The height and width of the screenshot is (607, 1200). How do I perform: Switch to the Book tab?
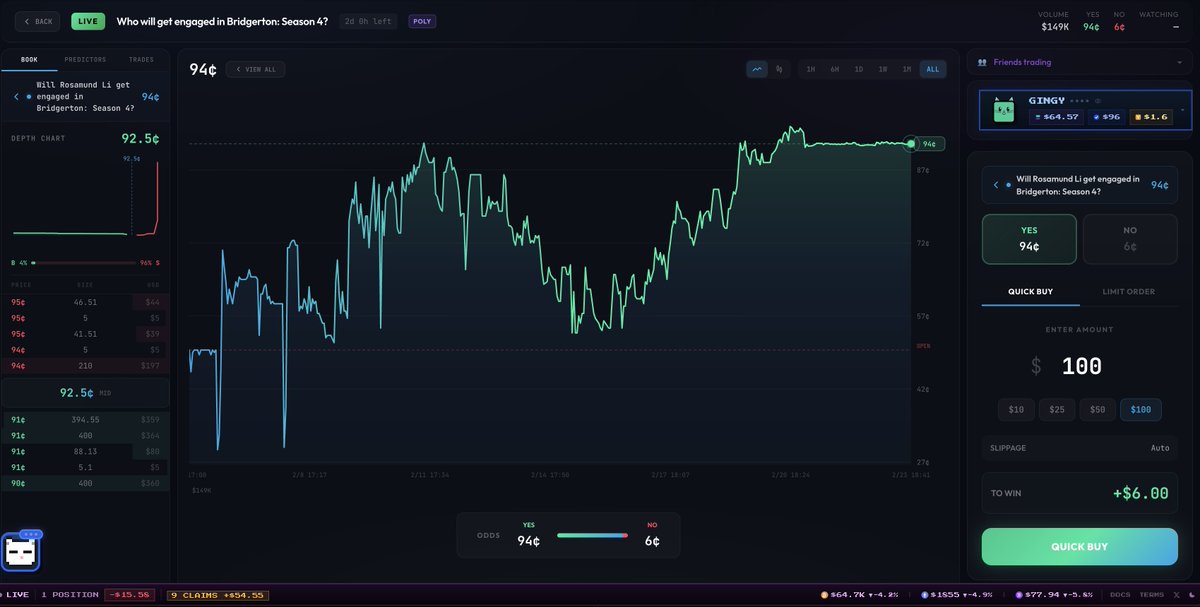[27, 59]
